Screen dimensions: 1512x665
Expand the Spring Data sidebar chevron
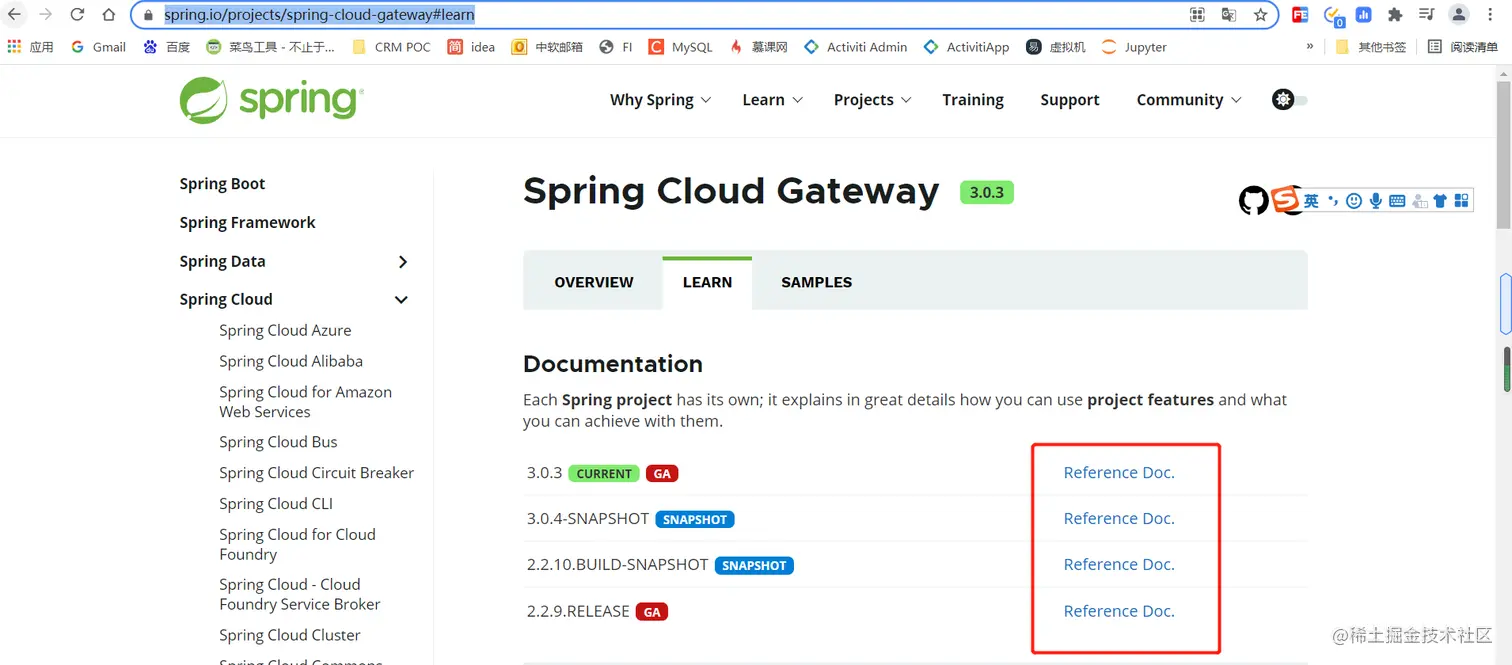point(403,262)
